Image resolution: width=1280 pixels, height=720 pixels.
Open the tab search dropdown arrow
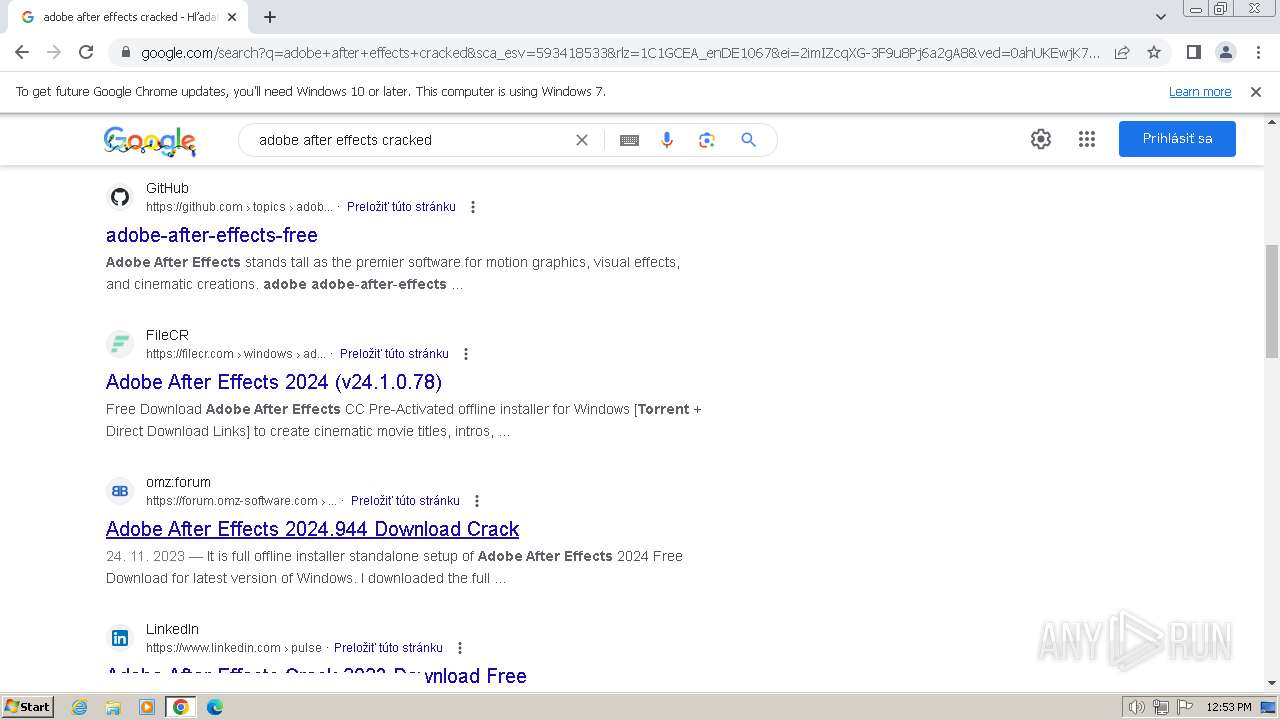click(x=1160, y=17)
